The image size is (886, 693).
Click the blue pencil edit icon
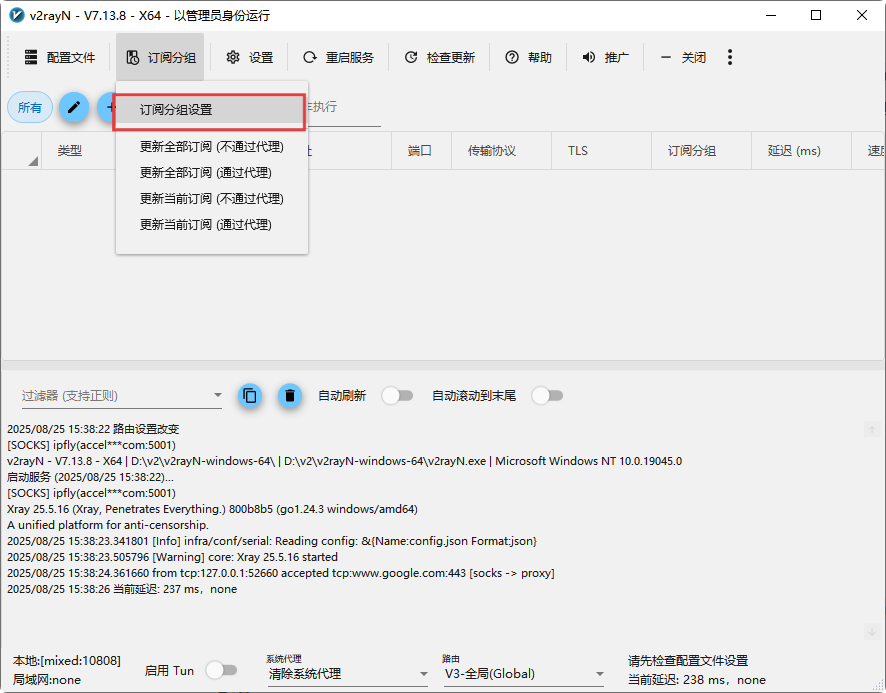[x=74, y=107]
